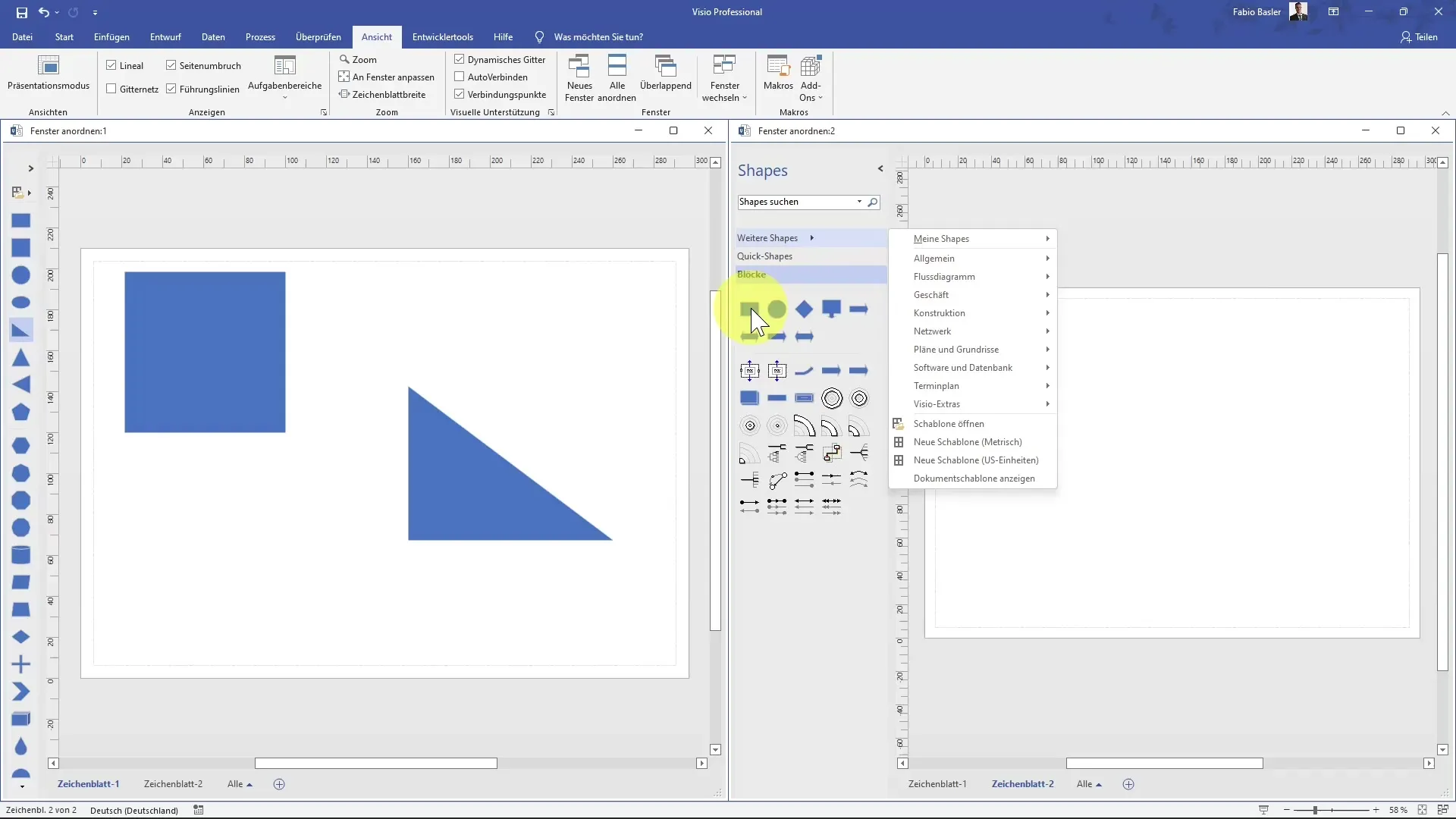The height and width of the screenshot is (819, 1456).
Task: Select the teardrop shape in left stencil
Action: pyautogui.click(x=21, y=746)
